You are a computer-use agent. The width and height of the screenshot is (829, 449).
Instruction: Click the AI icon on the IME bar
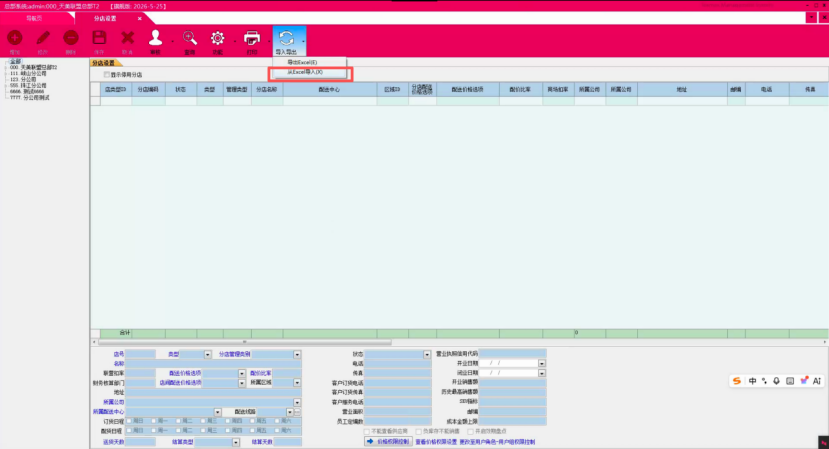pyautogui.click(x=817, y=381)
